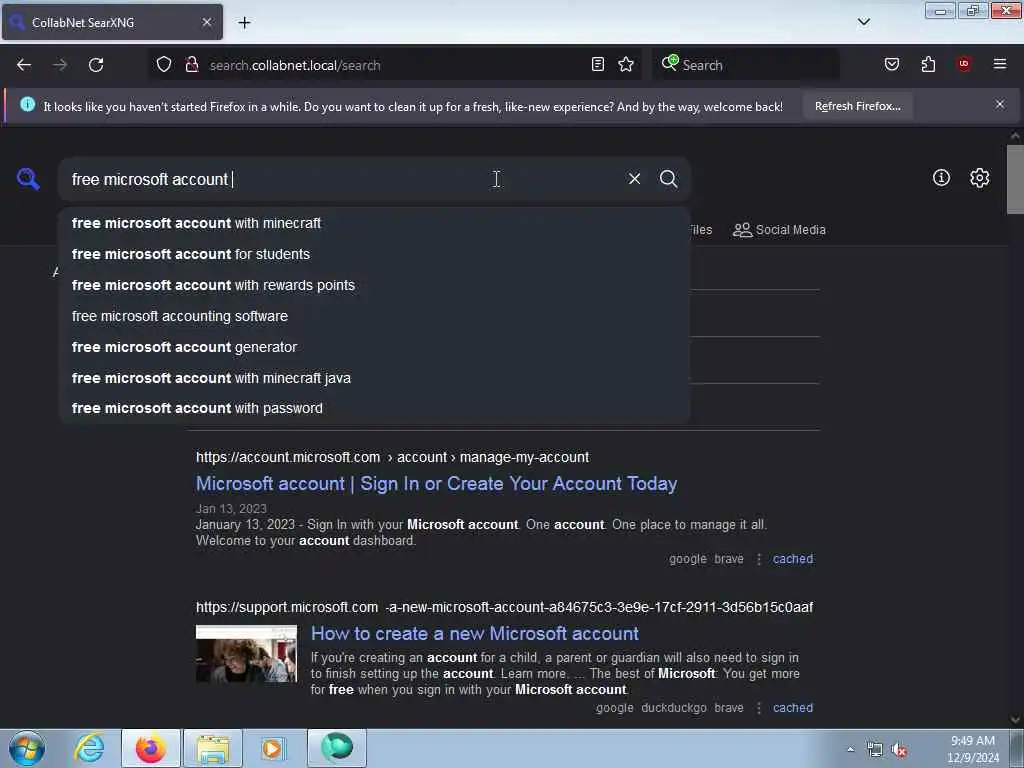Expand engines menu for second result
Viewport: 1024px width, 768px height.
[x=758, y=708]
